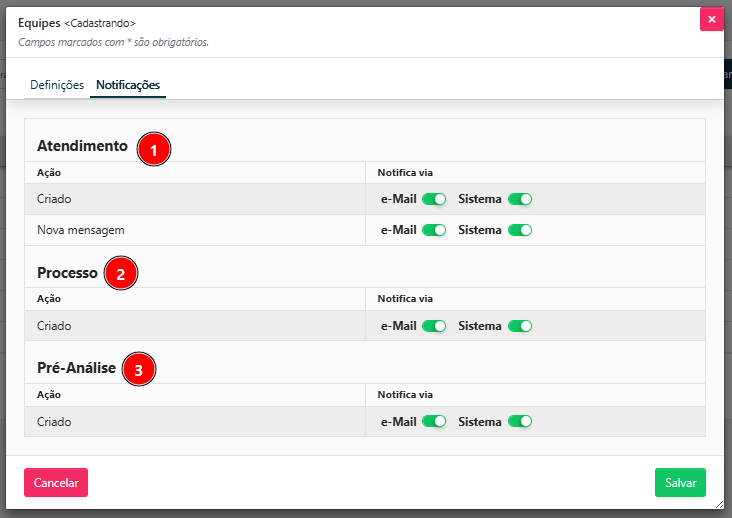Turn off Sistema for Pré-Análise Criado

click(x=520, y=422)
